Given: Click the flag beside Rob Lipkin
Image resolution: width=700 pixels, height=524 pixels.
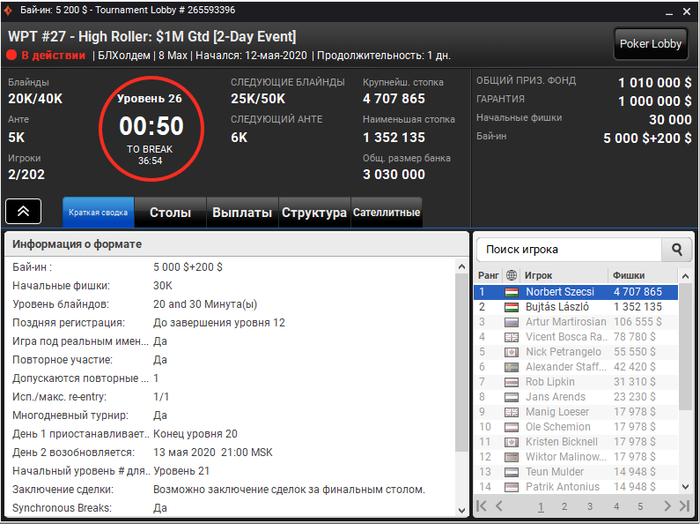Looking at the screenshot, I should (511, 382).
